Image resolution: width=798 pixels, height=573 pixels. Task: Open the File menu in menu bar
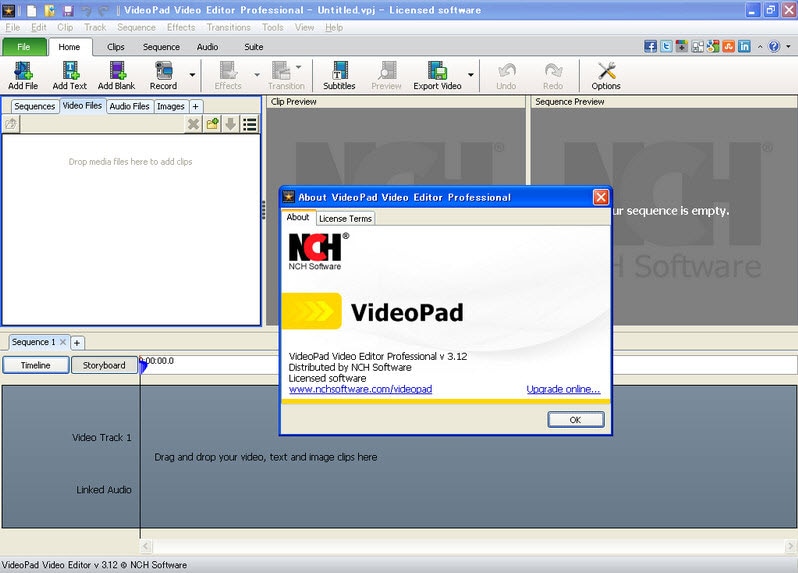[x=13, y=27]
